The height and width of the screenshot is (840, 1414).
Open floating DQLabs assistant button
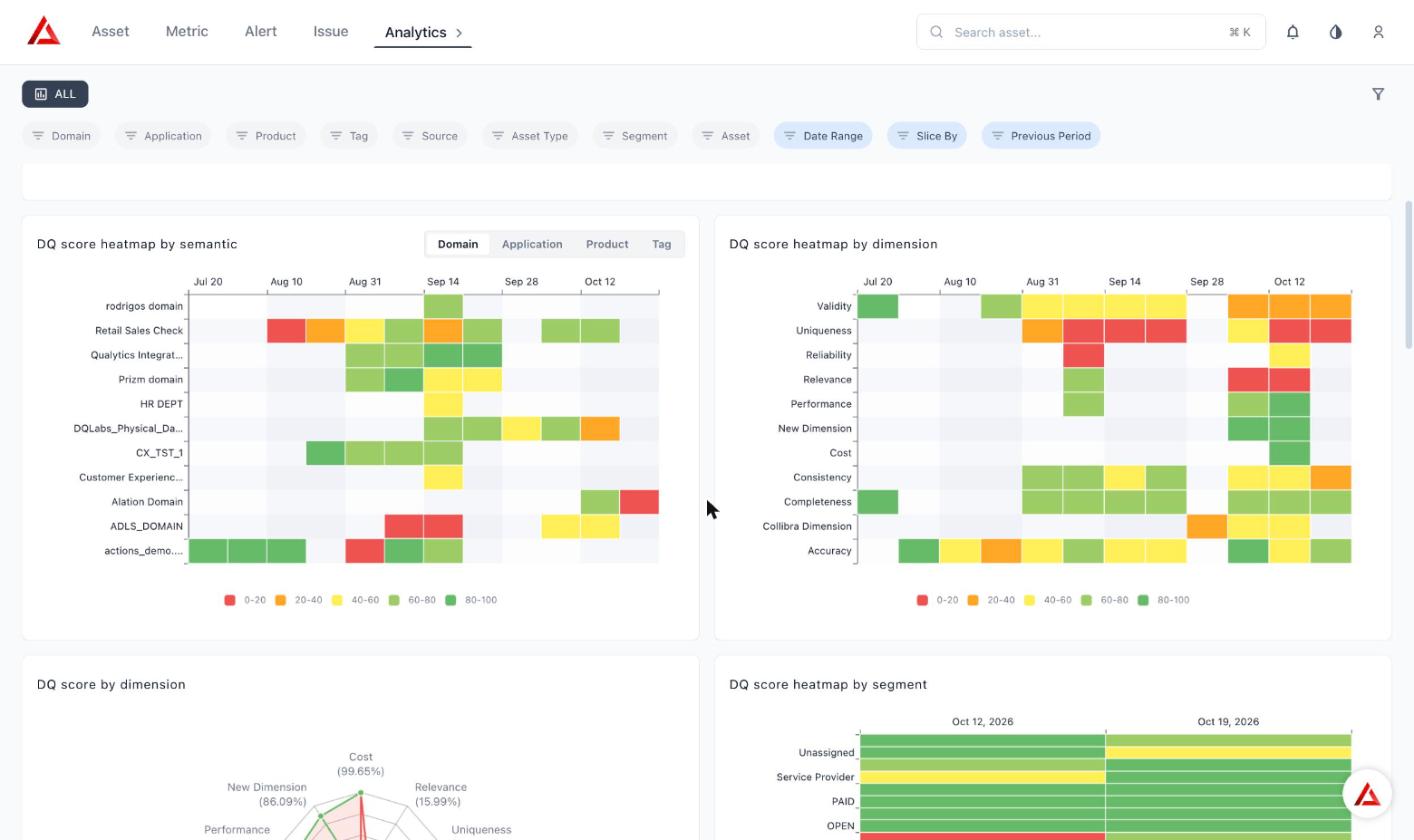pos(1367,795)
